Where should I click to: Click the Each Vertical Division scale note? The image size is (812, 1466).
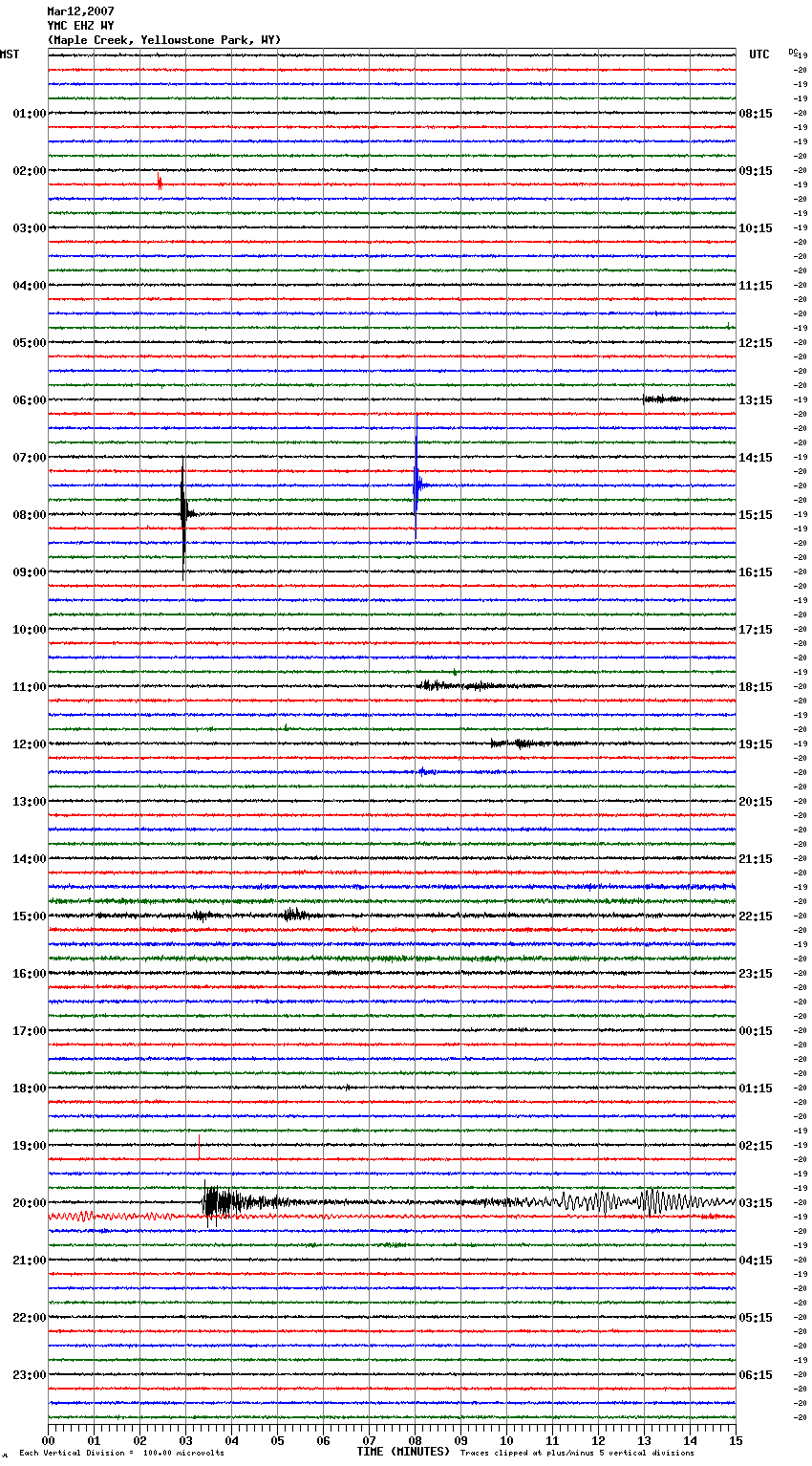coord(121,1453)
